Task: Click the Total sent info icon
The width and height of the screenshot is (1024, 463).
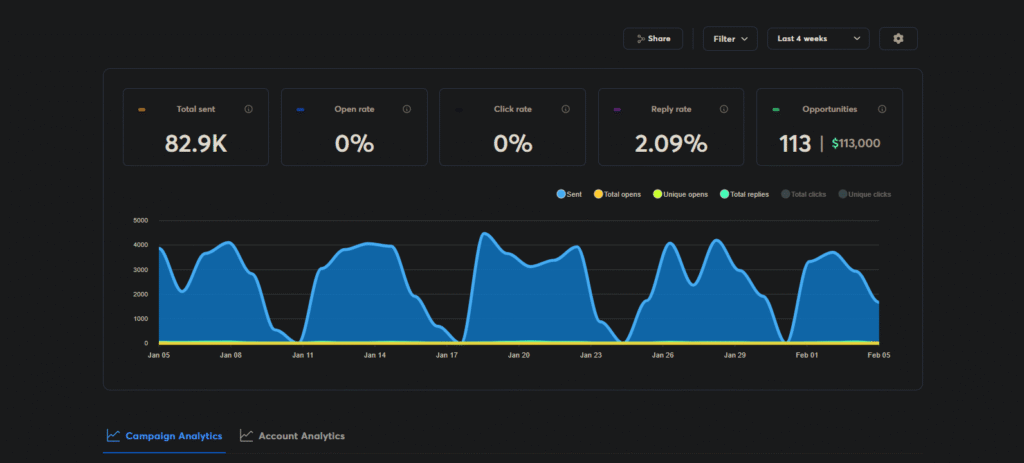Action: pyautogui.click(x=248, y=109)
